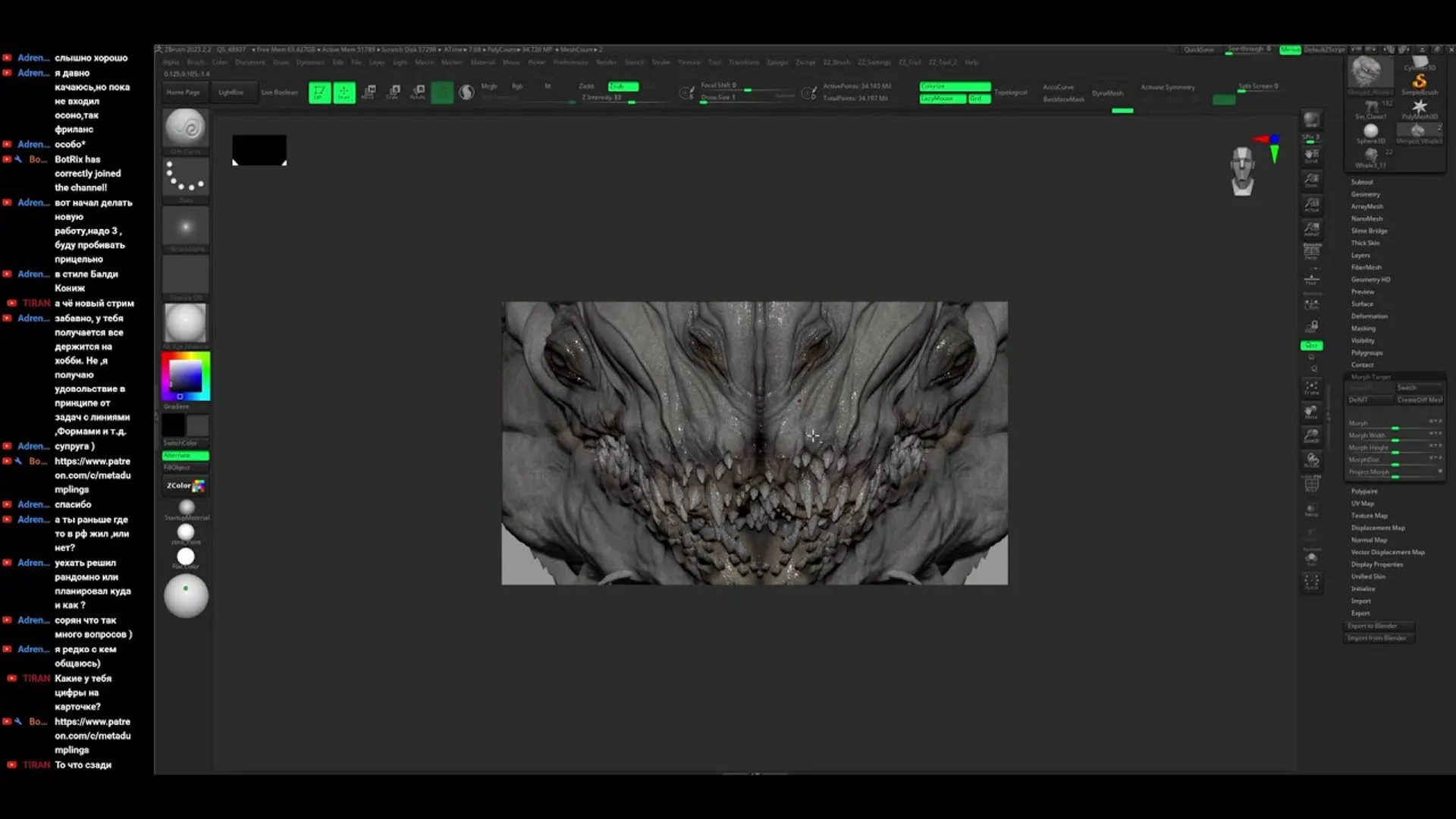Select the SimpleBrush tool thumbnail
Screen dimensions: 1456x819
(x=1420, y=83)
